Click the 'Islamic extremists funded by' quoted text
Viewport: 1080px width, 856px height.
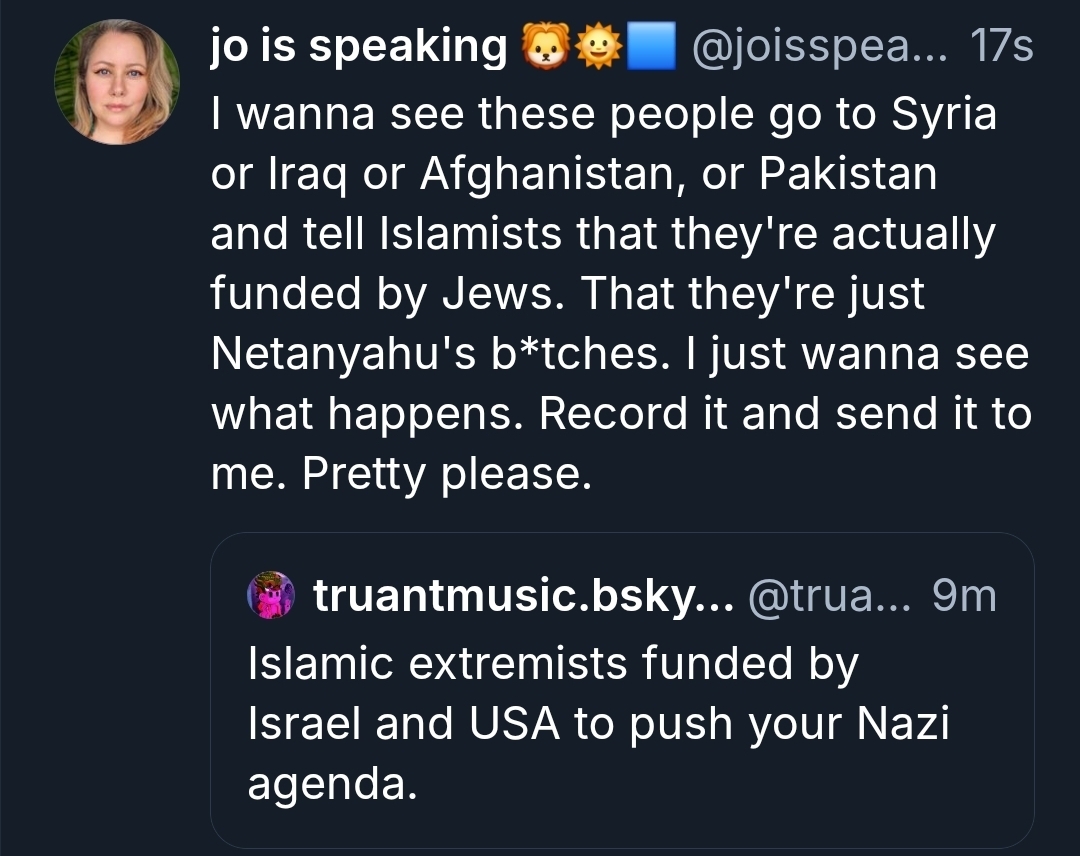tap(552, 665)
